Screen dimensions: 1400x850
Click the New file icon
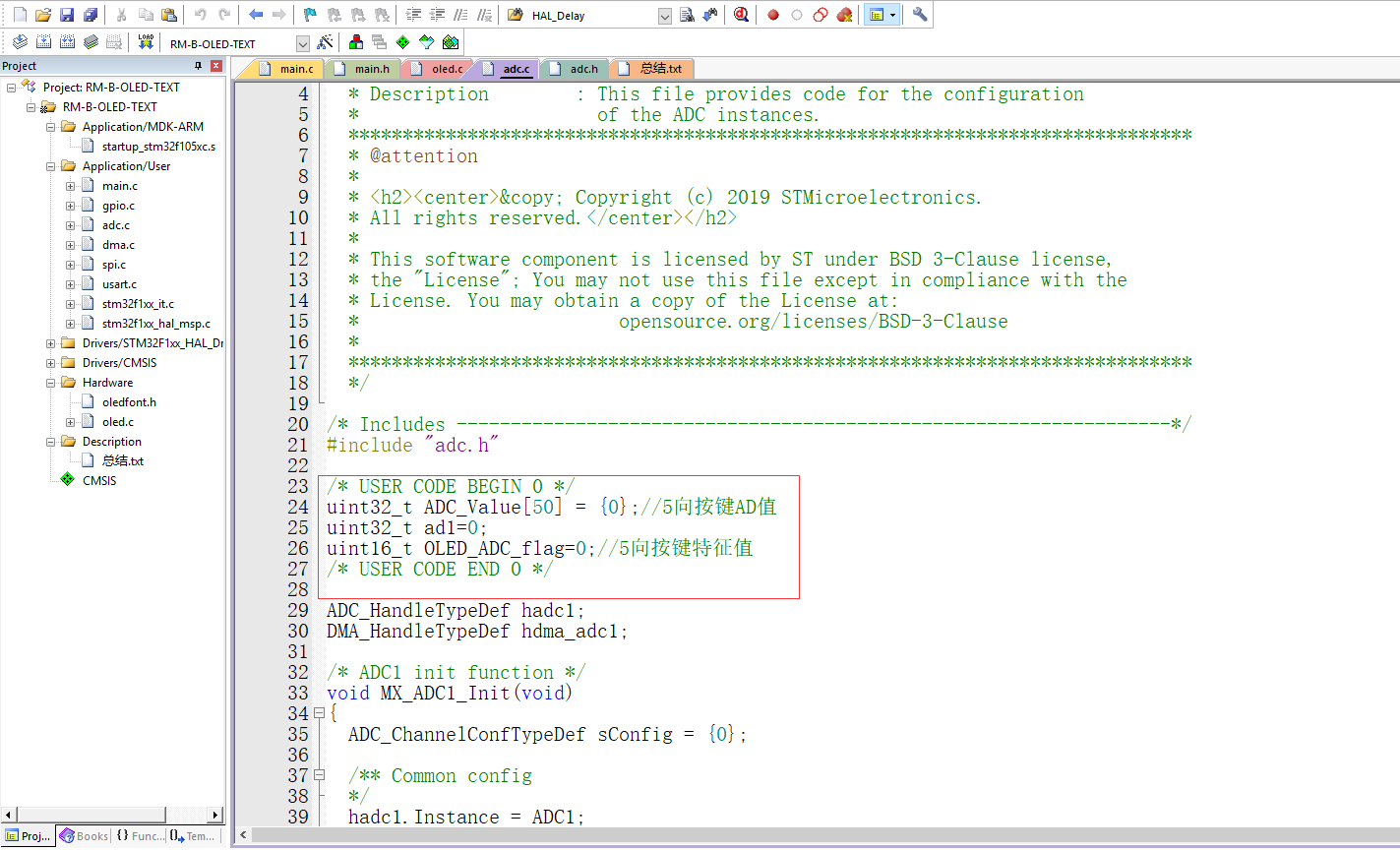(20, 15)
